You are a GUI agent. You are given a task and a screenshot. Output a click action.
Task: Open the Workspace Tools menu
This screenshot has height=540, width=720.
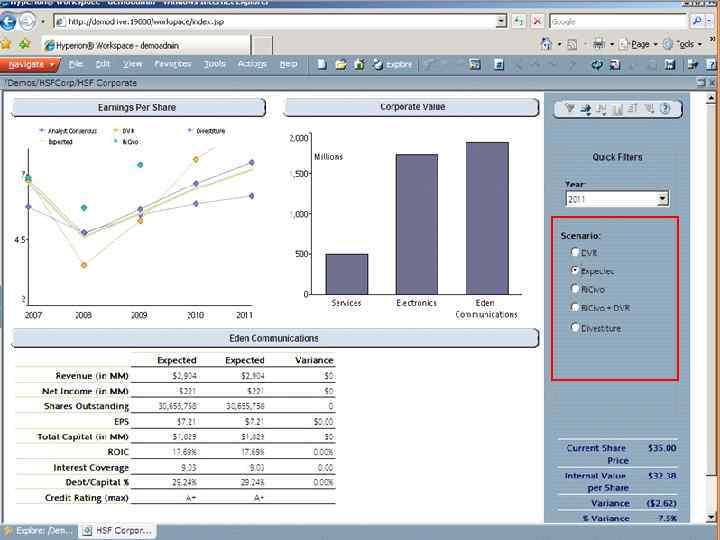(215, 64)
